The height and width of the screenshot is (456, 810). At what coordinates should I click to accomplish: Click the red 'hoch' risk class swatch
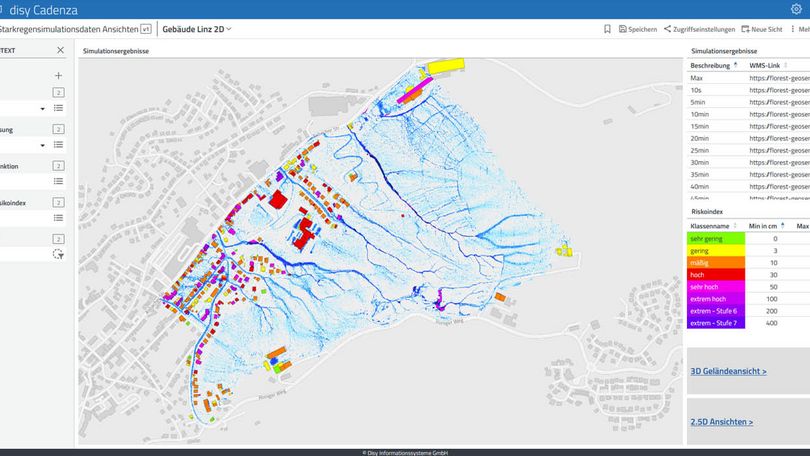tap(715, 275)
